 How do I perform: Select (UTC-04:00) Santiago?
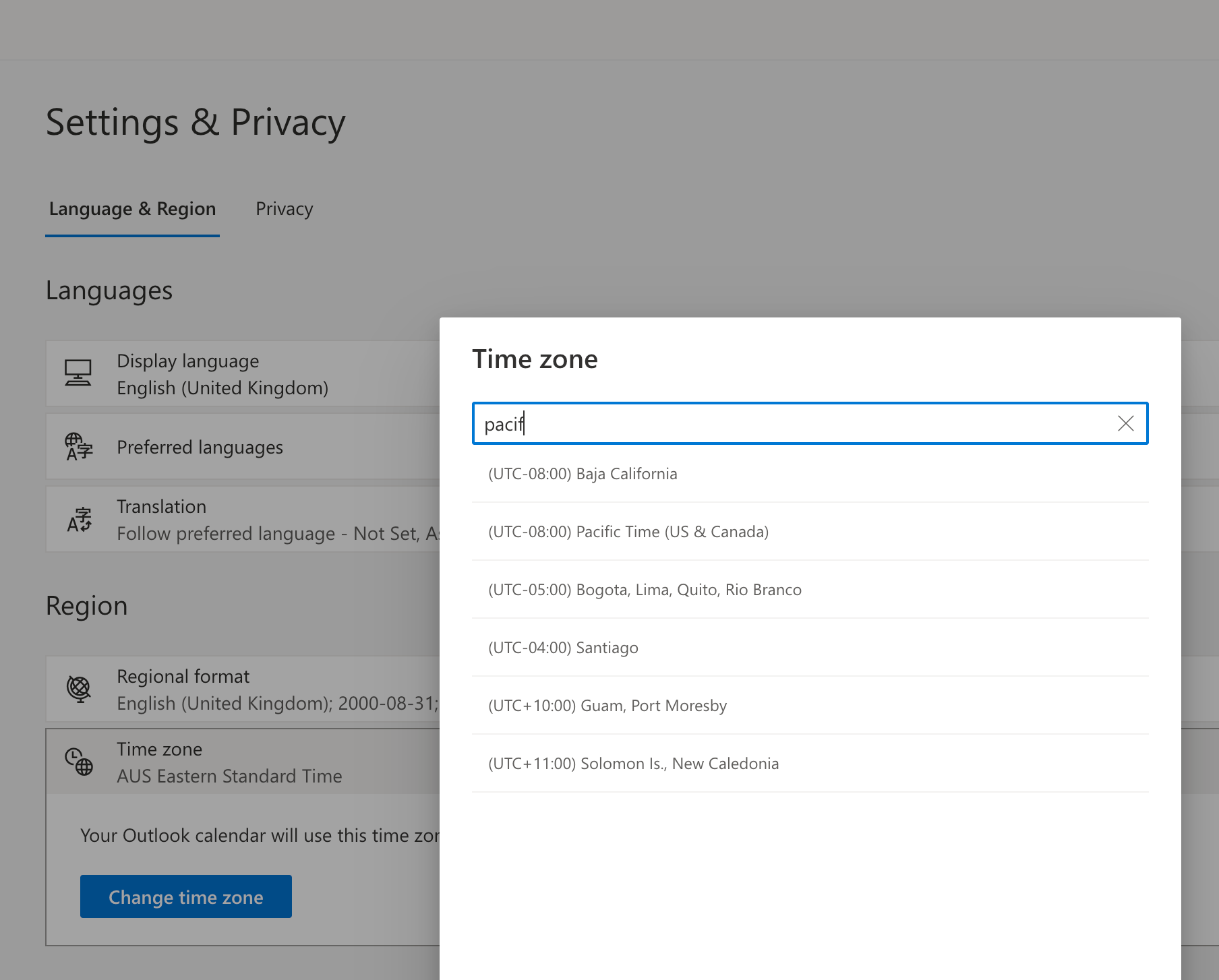(x=563, y=647)
